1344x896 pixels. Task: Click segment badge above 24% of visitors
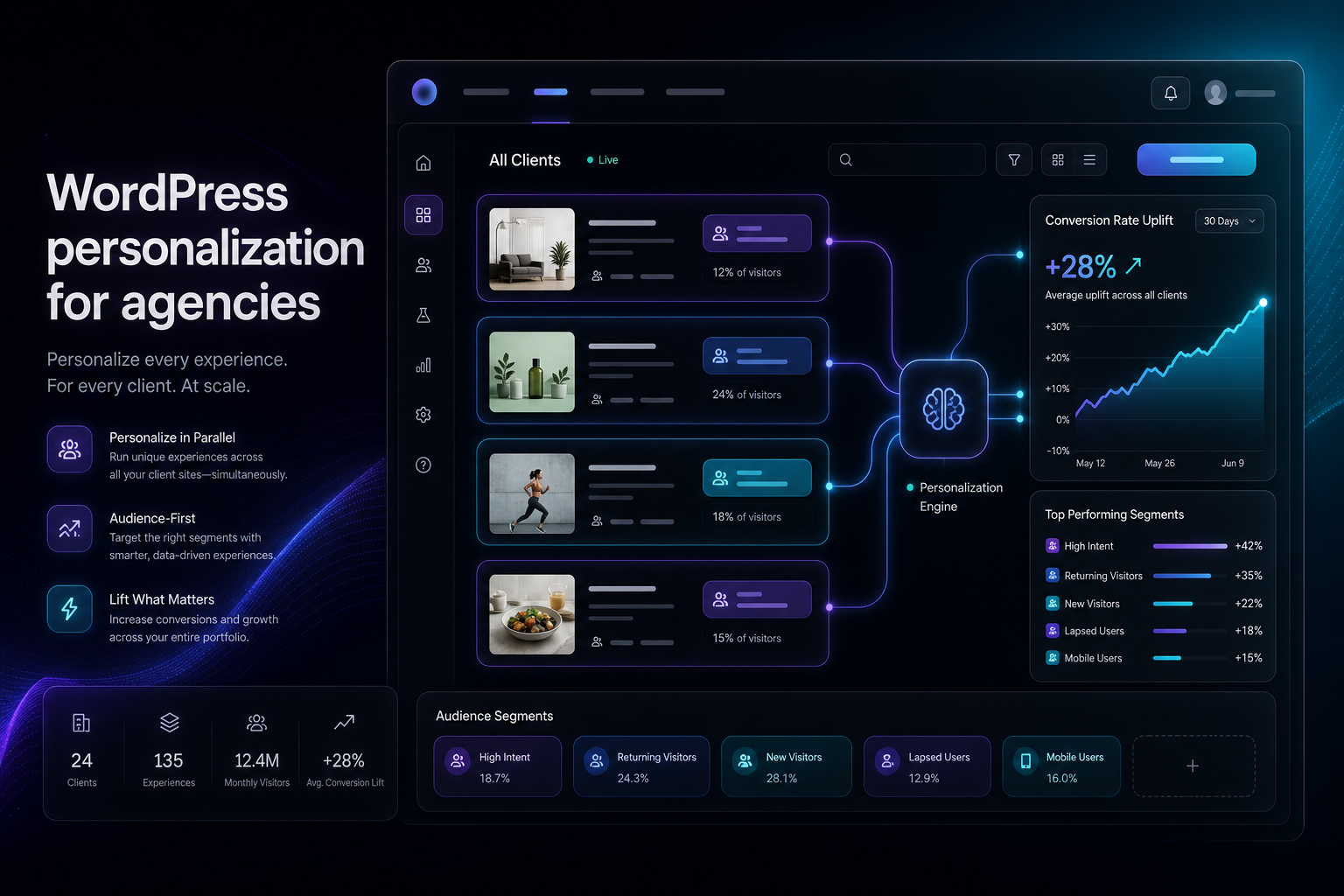(x=757, y=356)
